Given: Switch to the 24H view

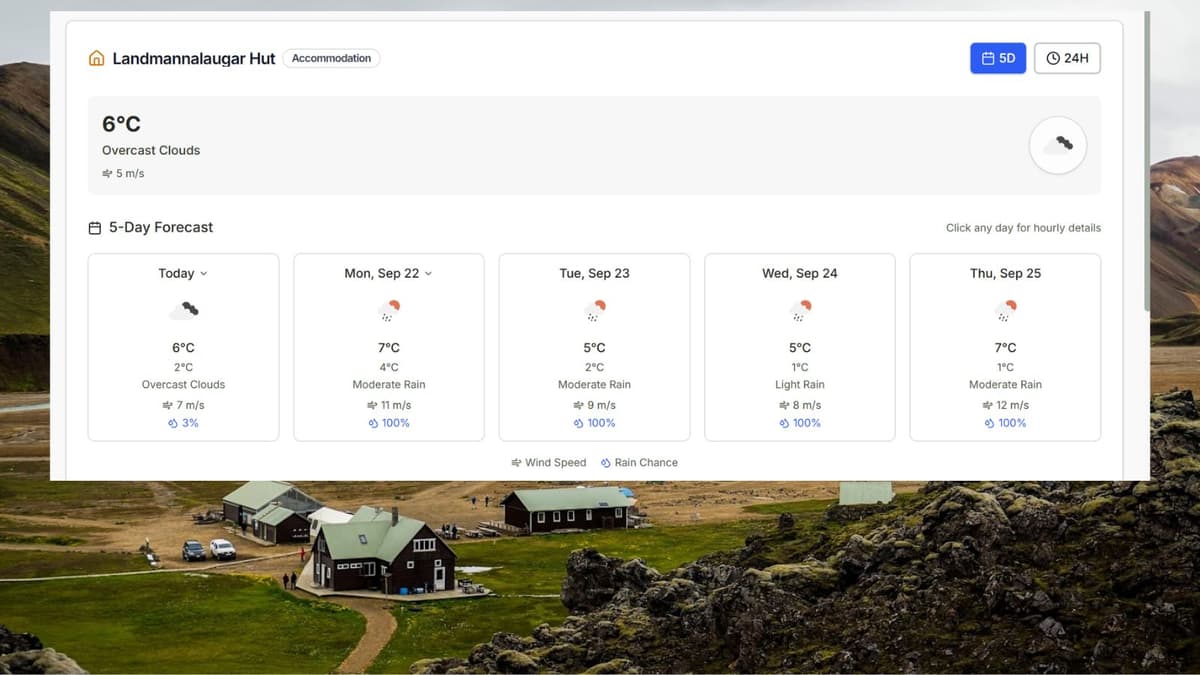Looking at the screenshot, I should pyautogui.click(x=1067, y=58).
